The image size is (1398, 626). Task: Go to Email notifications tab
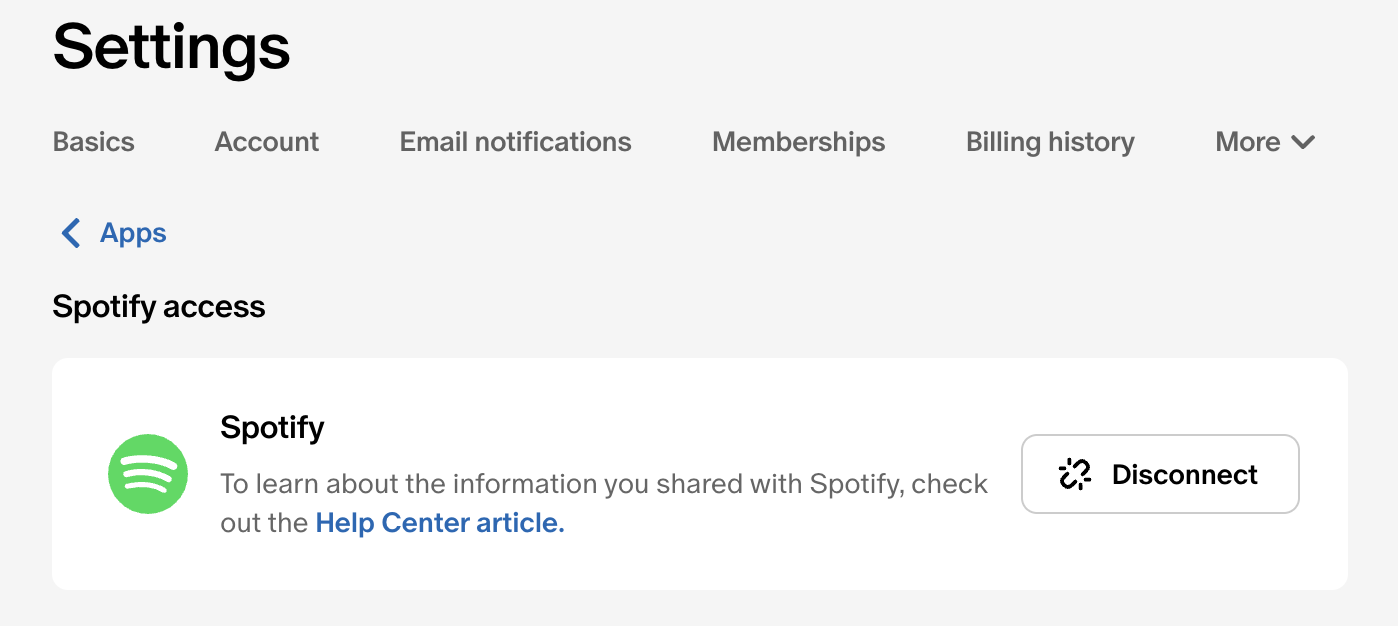[x=515, y=143]
